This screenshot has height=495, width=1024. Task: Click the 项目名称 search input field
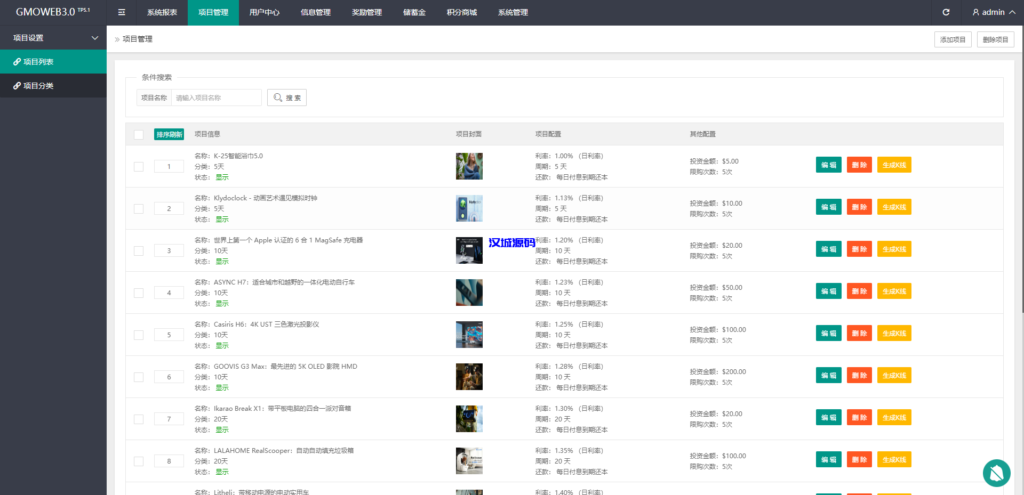click(x=216, y=98)
